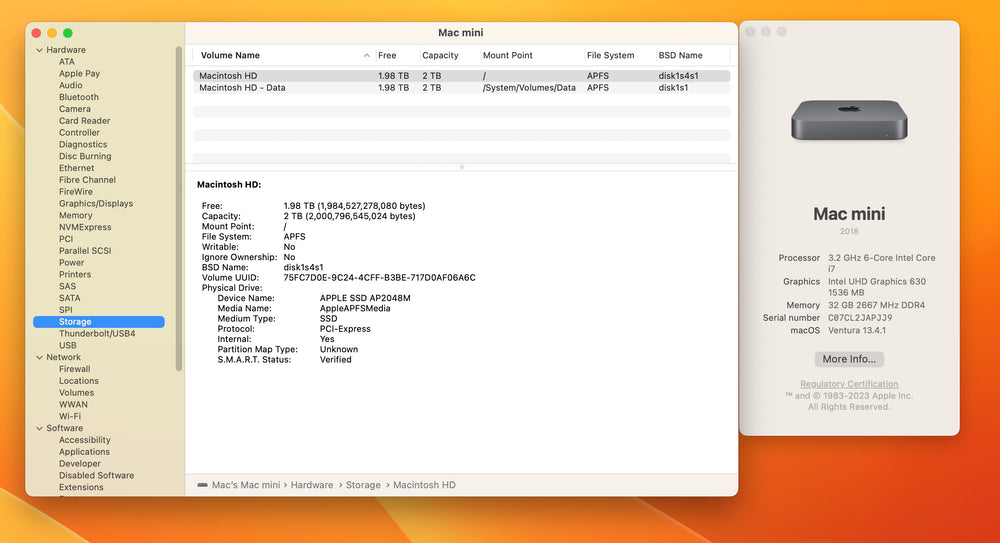Select the Macintosh HD - Data row
1000x543 pixels.
pos(462,88)
